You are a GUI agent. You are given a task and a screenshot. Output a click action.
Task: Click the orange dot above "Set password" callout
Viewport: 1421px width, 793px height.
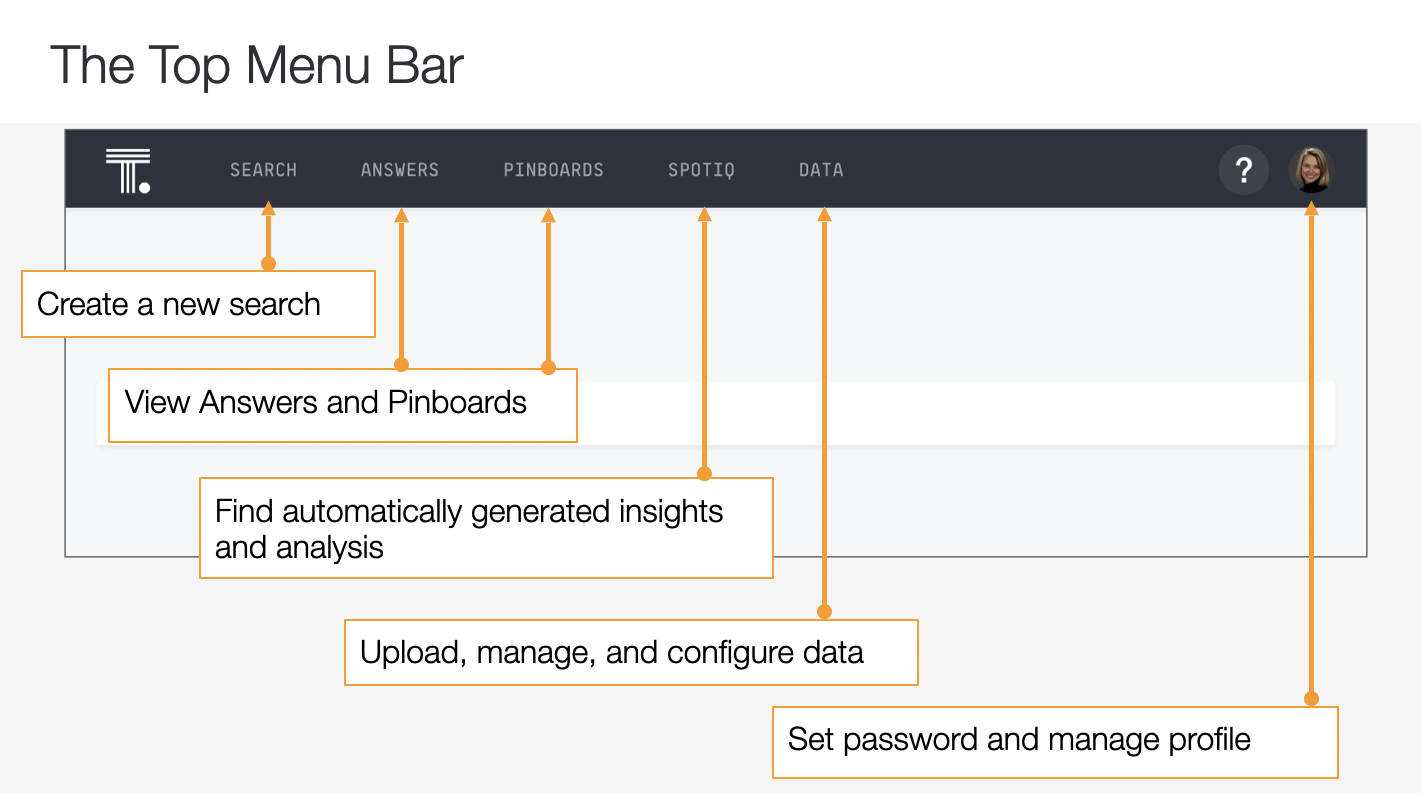tap(1312, 699)
